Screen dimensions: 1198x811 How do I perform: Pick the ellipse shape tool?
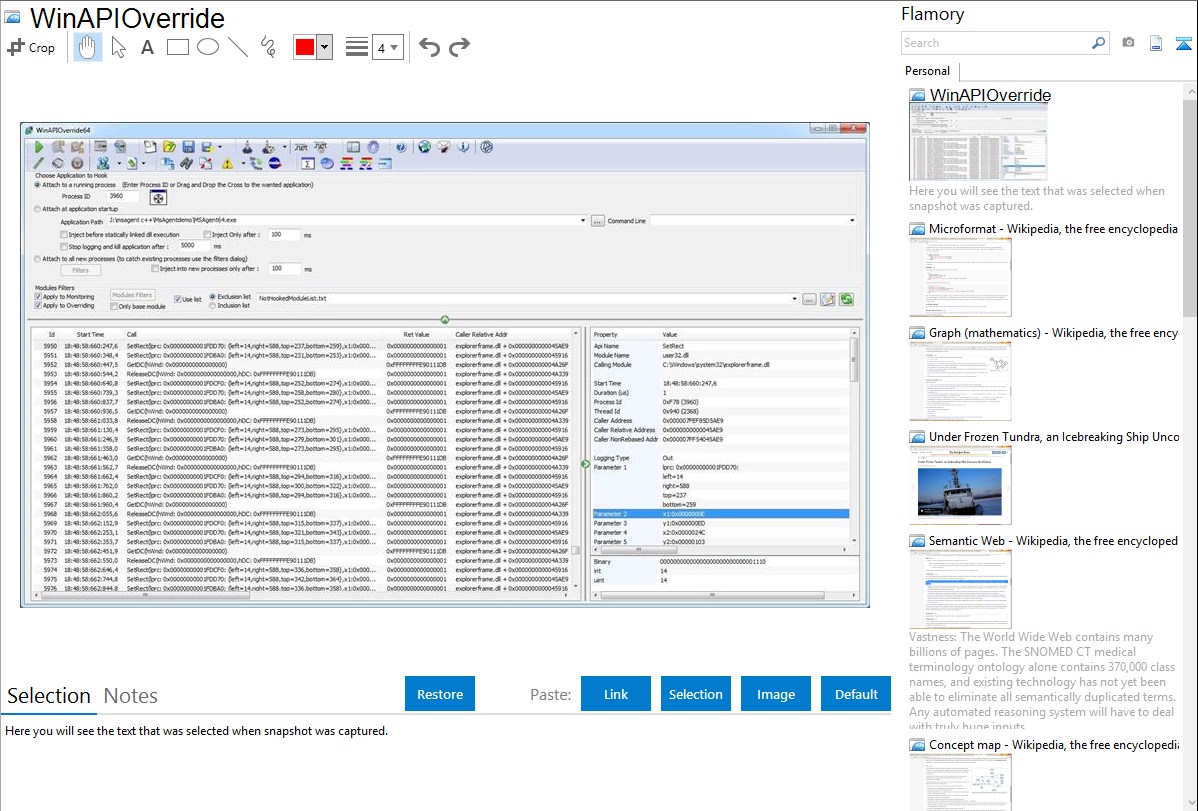tap(207, 47)
